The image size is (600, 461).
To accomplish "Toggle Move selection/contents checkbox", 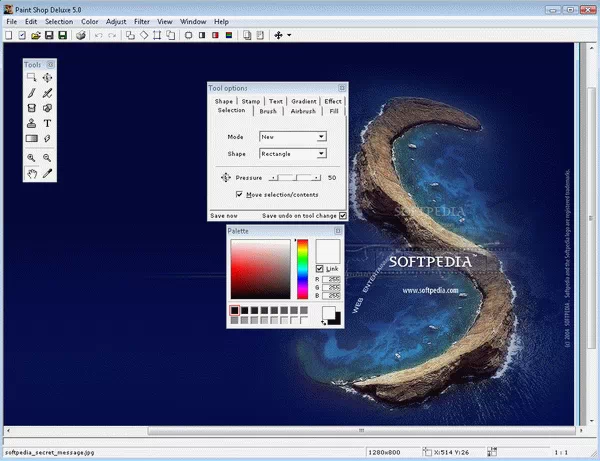I will [239, 194].
